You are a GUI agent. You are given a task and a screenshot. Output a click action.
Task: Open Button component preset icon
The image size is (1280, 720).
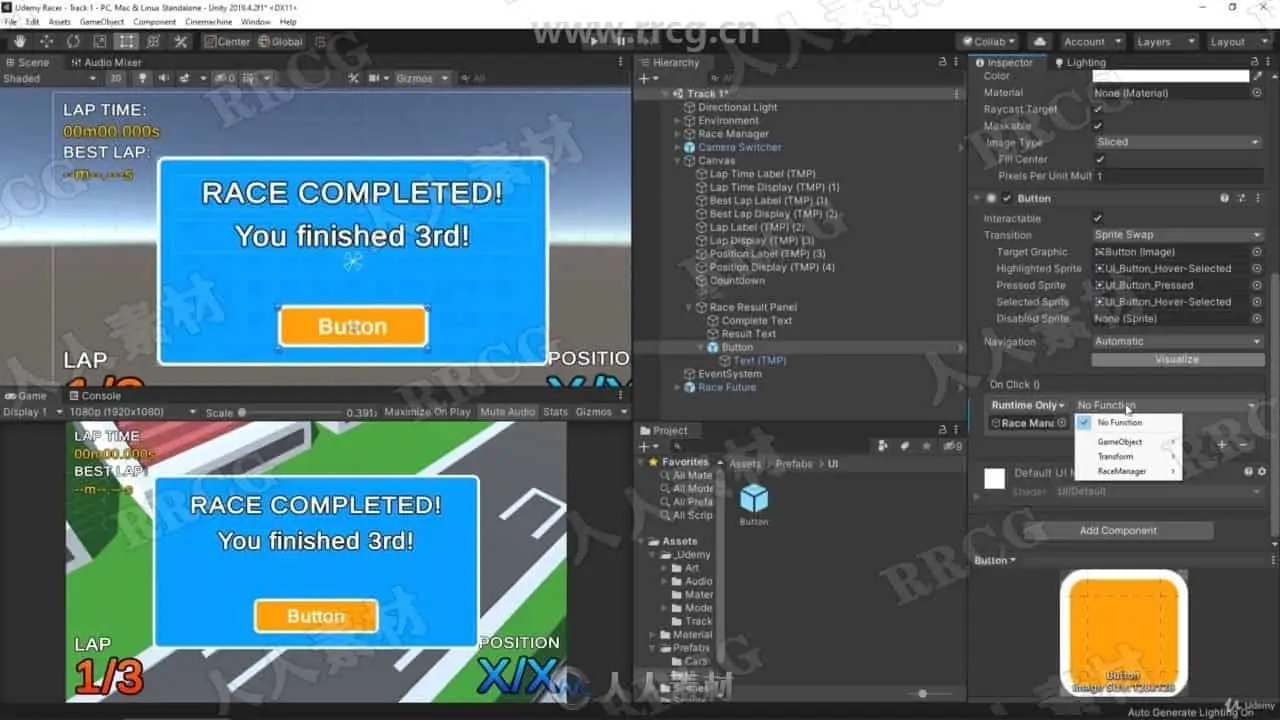pyautogui.click(x=1241, y=198)
